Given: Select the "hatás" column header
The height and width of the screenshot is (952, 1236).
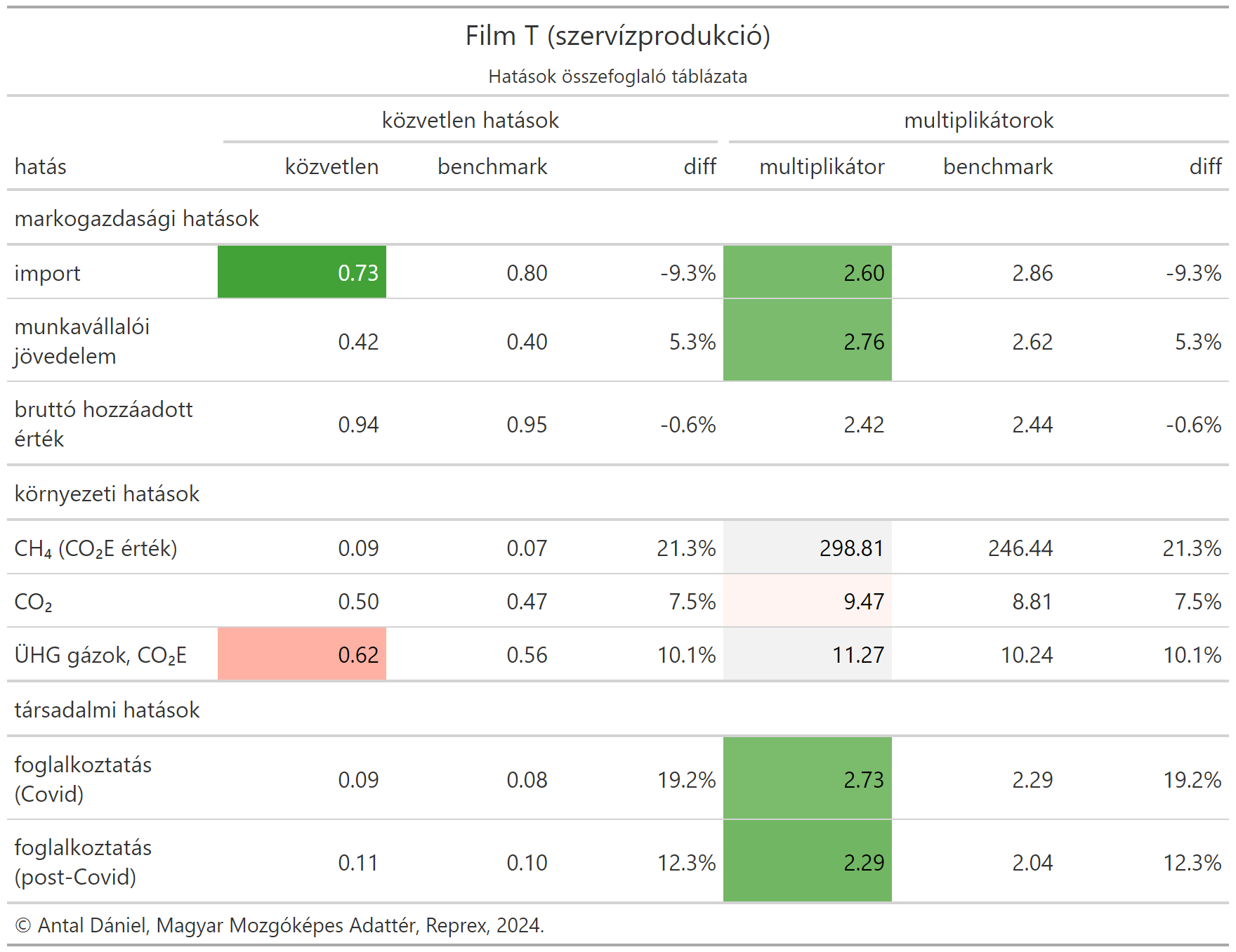Looking at the screenshot, I should [41, 167].
